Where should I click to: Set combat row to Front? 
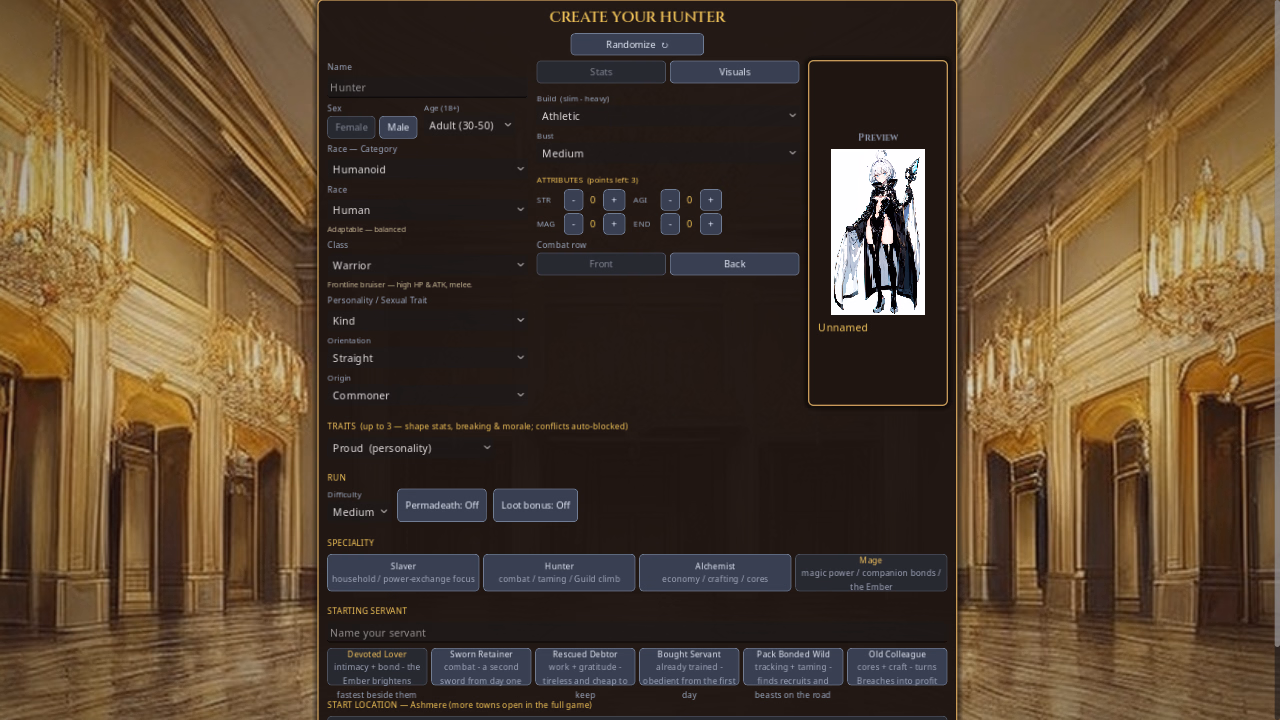tap(601, 264)
